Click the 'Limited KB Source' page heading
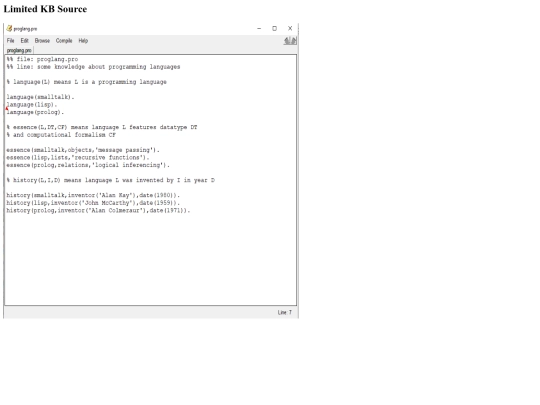The width and height of the screenshot is (540, 405). click(45, 9)
